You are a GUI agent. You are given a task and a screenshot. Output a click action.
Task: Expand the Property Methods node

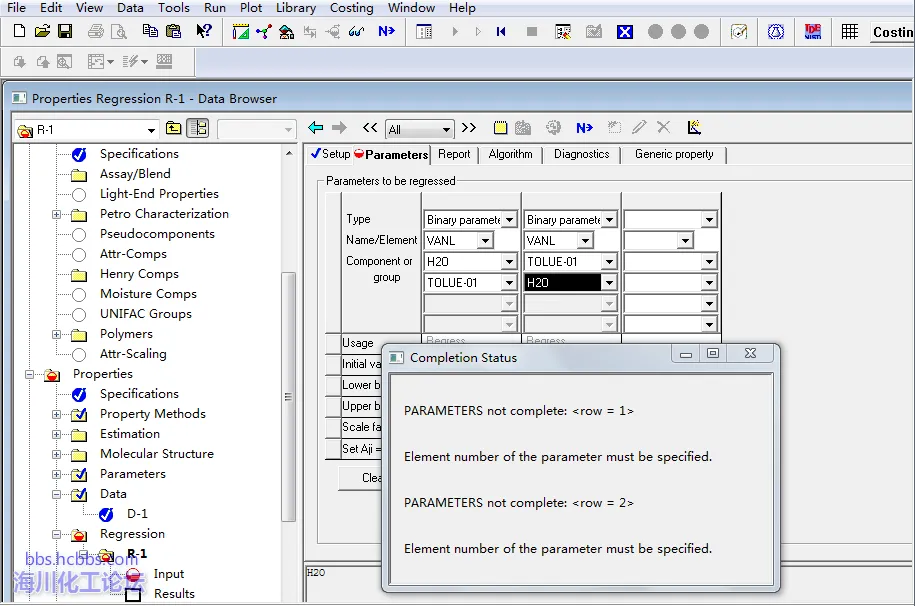[x=56, y=415]
